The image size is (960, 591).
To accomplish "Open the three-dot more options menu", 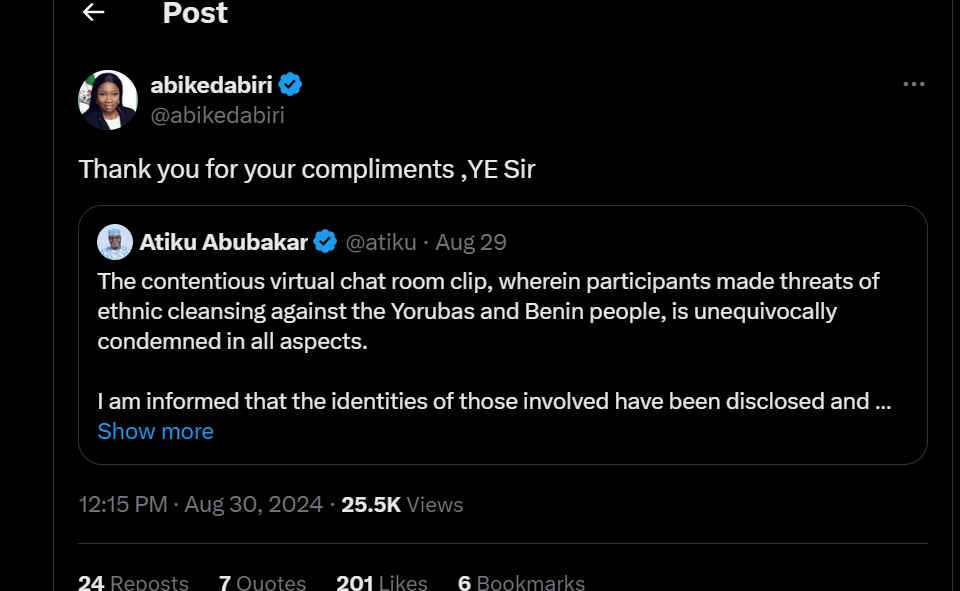I will click(x=913, y=85).
